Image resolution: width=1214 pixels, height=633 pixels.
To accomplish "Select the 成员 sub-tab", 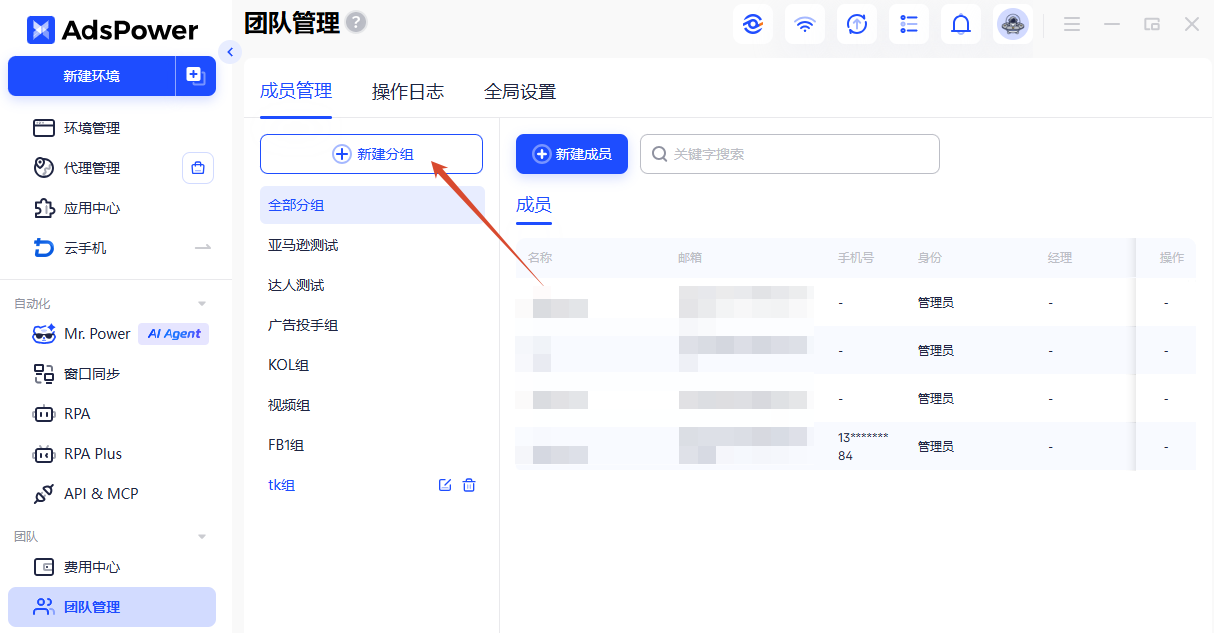I will (x=533, y=205).
